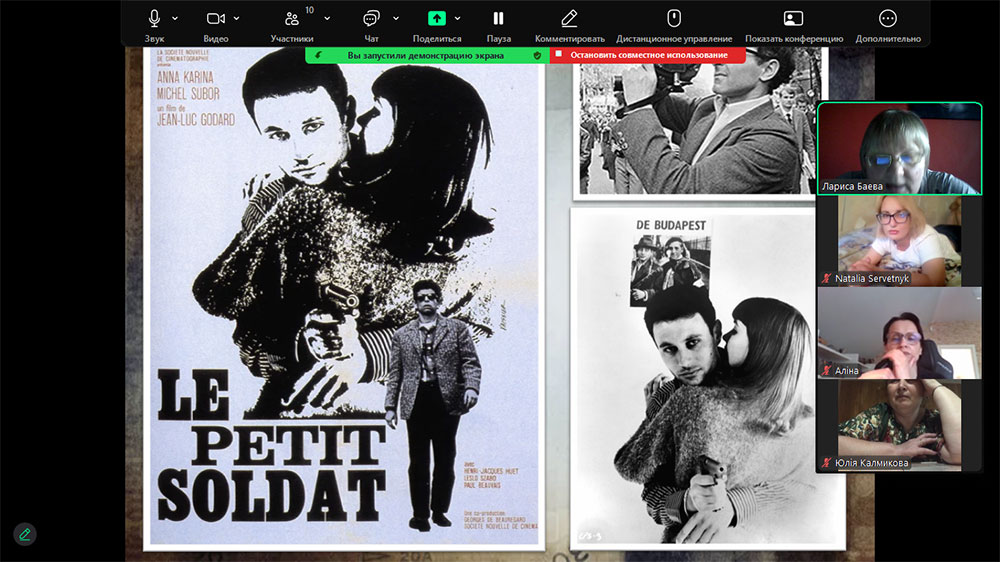Screen dimensions: 1000x562
Task: Open share options arrow beside Поделиться
Action: coord(457,18)
